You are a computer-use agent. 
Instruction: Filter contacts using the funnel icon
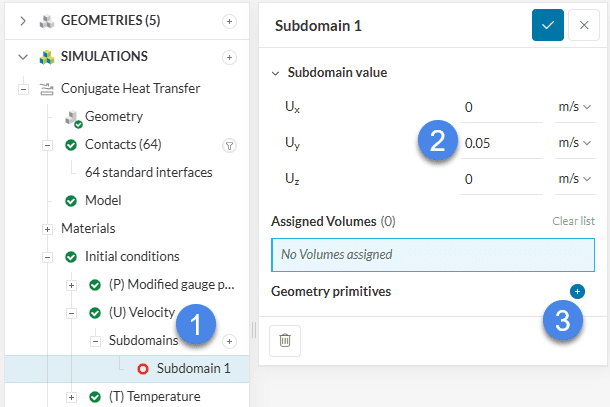pyautogui.click(x=229, y=145)
